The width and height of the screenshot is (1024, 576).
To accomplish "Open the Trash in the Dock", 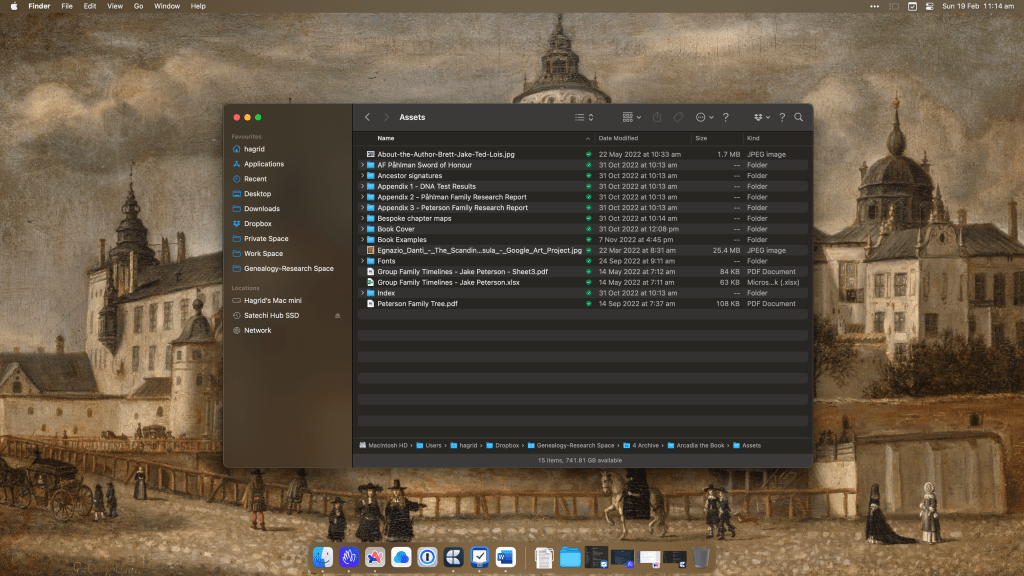I will click(701, 557).
